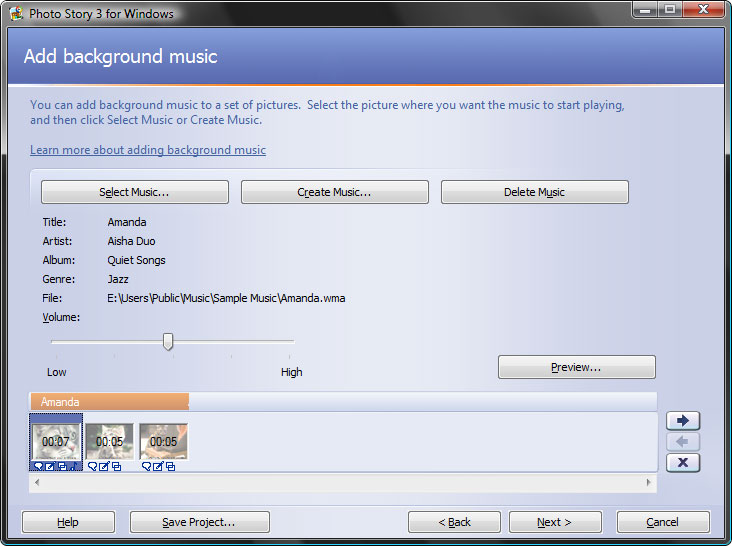Click narration bubble icon under third picture

(x=147, y=466)
